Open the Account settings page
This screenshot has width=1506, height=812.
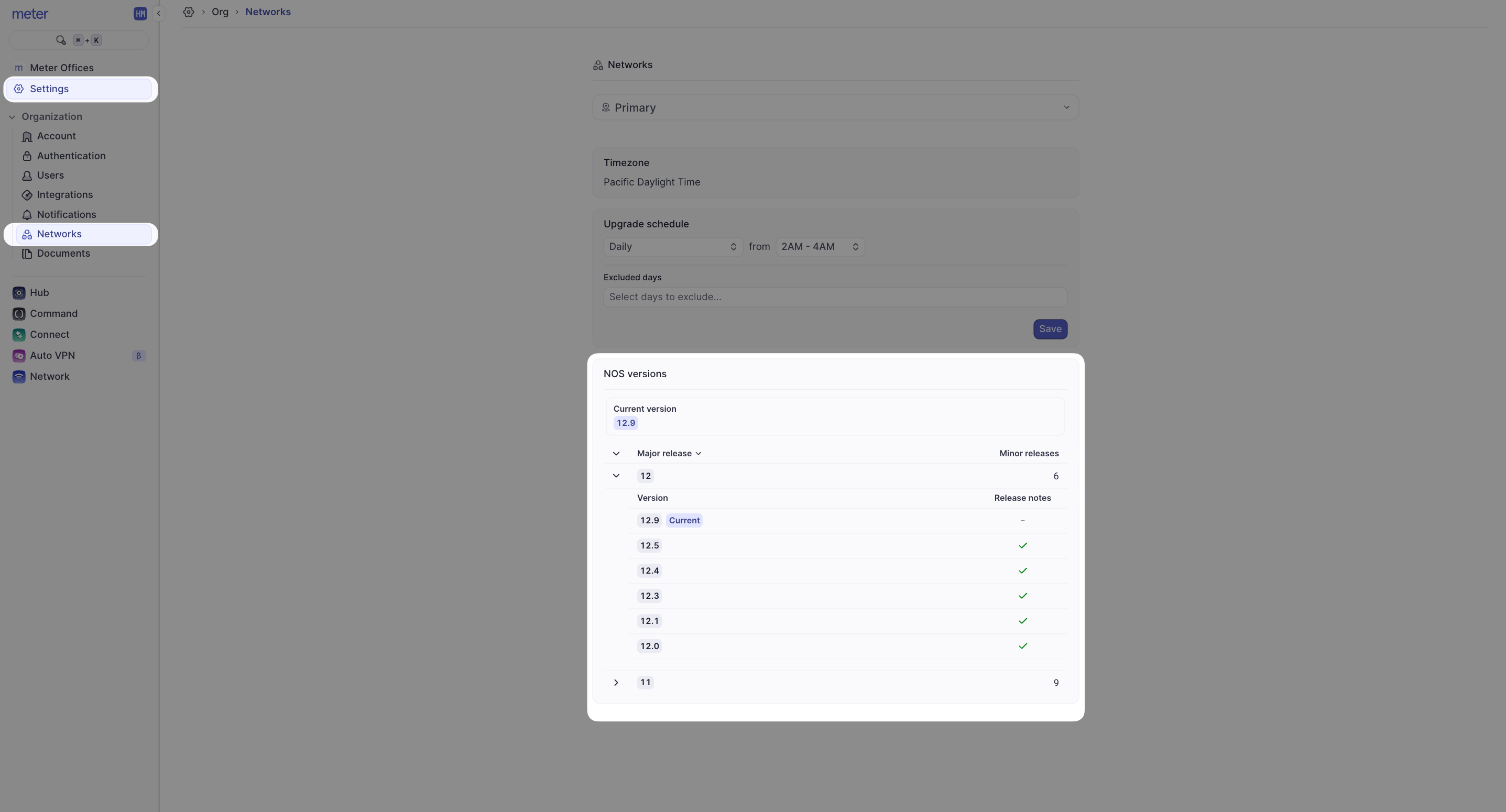pyautogui.click(x=56, y=136)
